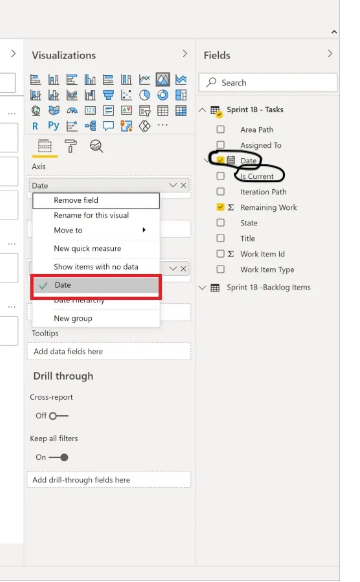Check the Work Item Type field
This screenshot has height=582, width=360.
[220, 269]
